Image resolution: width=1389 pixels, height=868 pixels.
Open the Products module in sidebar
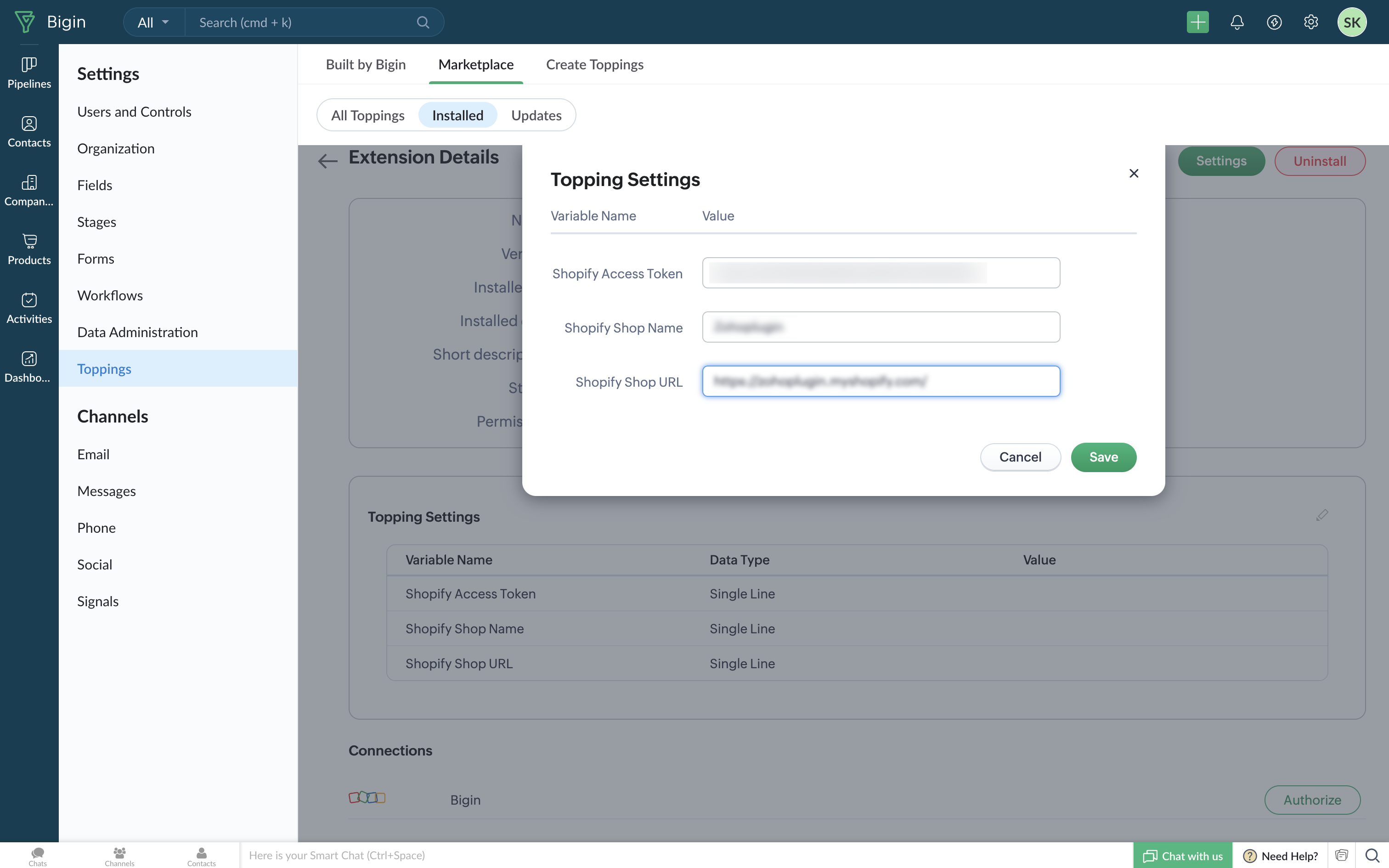pos(29,250)
